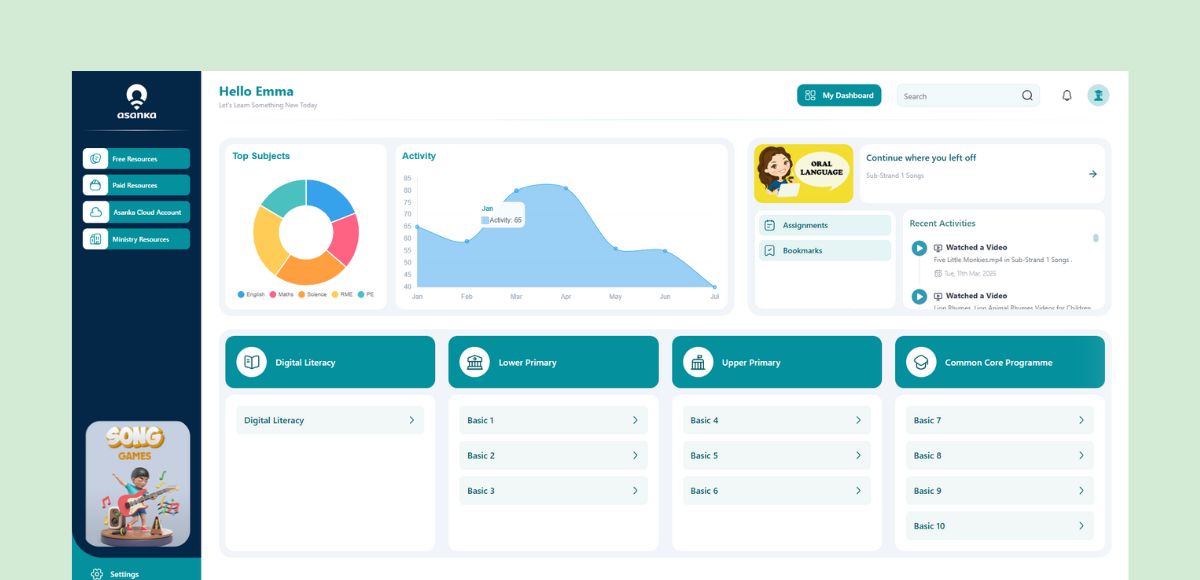Open the user profile avatar
The image size is (1200, 580).
[1098, 96]
